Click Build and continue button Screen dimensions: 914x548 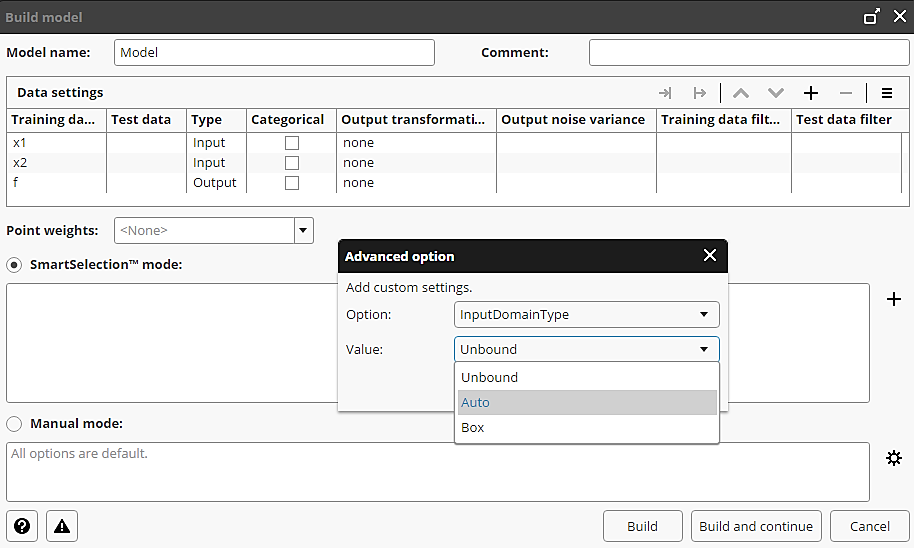tap(756, 526)
